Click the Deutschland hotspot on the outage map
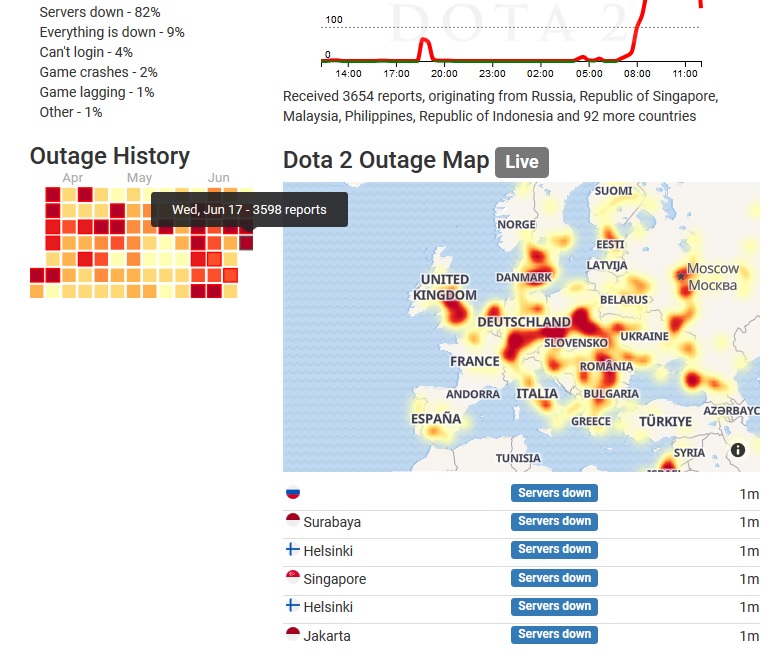The width and height of the screenshot is (762, 668). tap(524, 323)
